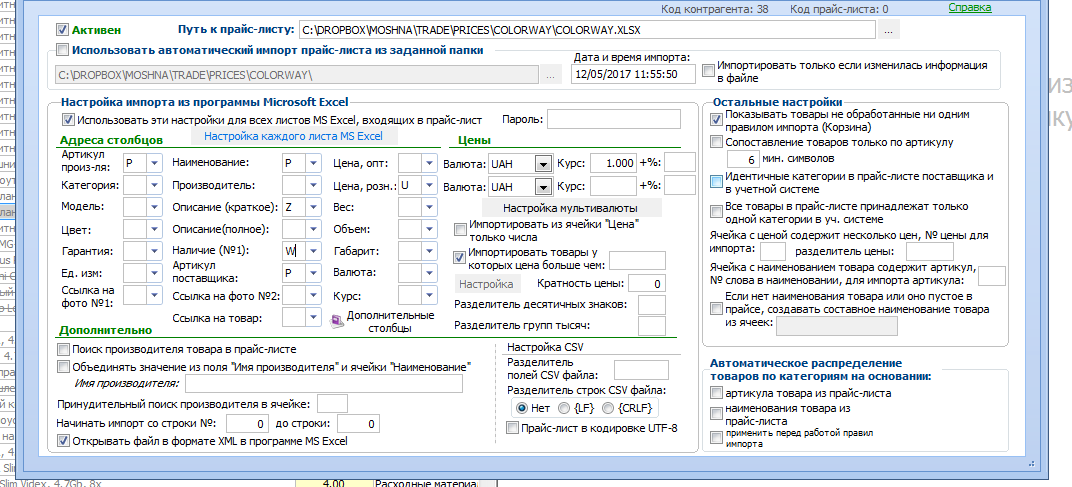Open Настройка каждого листа MS Excel
This screenshot has height=487, width=1072.
(x=293, y=136)
